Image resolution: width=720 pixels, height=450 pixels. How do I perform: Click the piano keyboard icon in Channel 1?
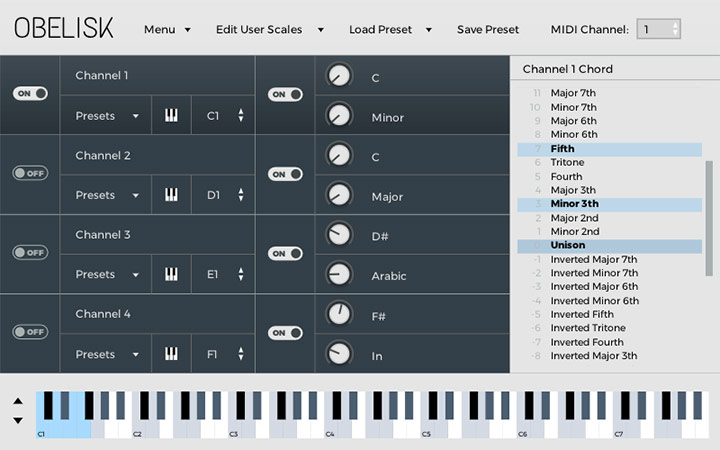[x=171, y=116]
